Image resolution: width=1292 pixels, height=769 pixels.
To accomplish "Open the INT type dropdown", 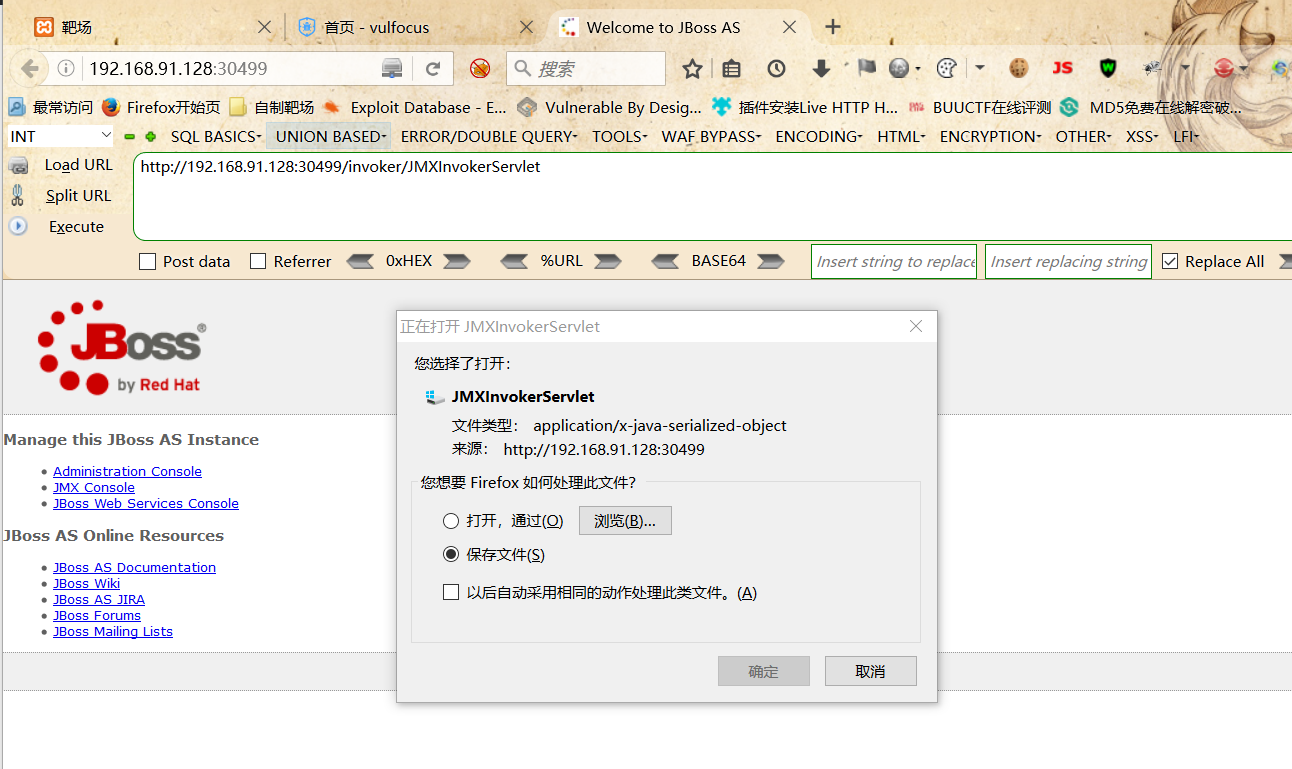I will point(61,136).
